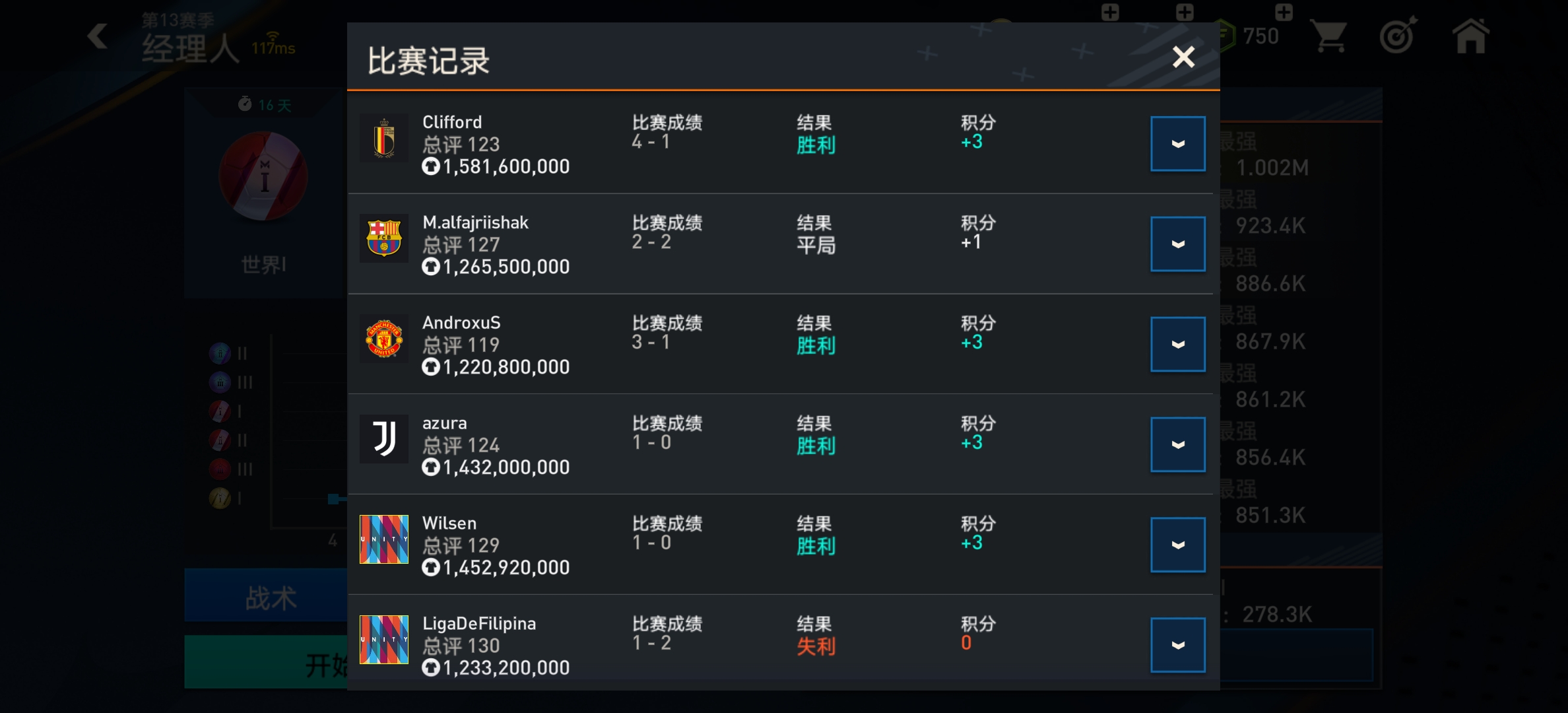This screenshot has height=713, width=1568.
Task: Expand the M.alfajriishak match details
Action: pyautogui.click(x=1178, y=244)
